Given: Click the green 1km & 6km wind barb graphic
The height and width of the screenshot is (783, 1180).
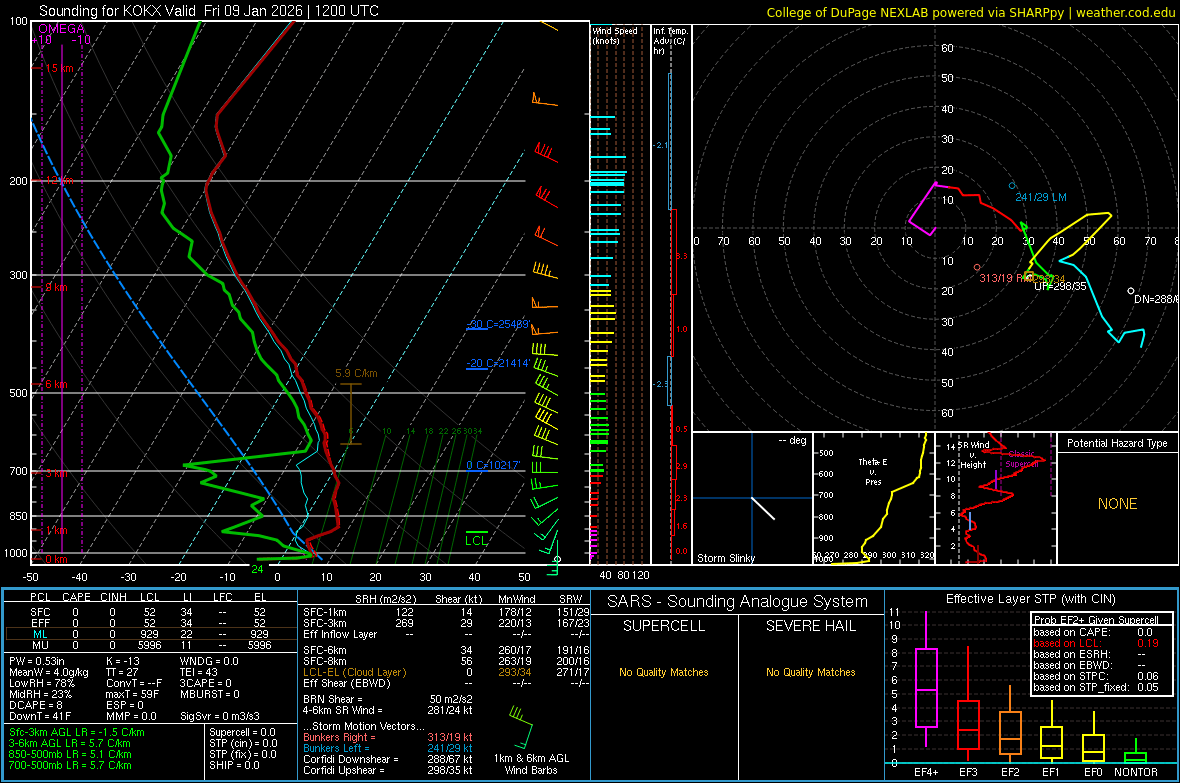Looking at the screenshot, I should pos(521,727).
